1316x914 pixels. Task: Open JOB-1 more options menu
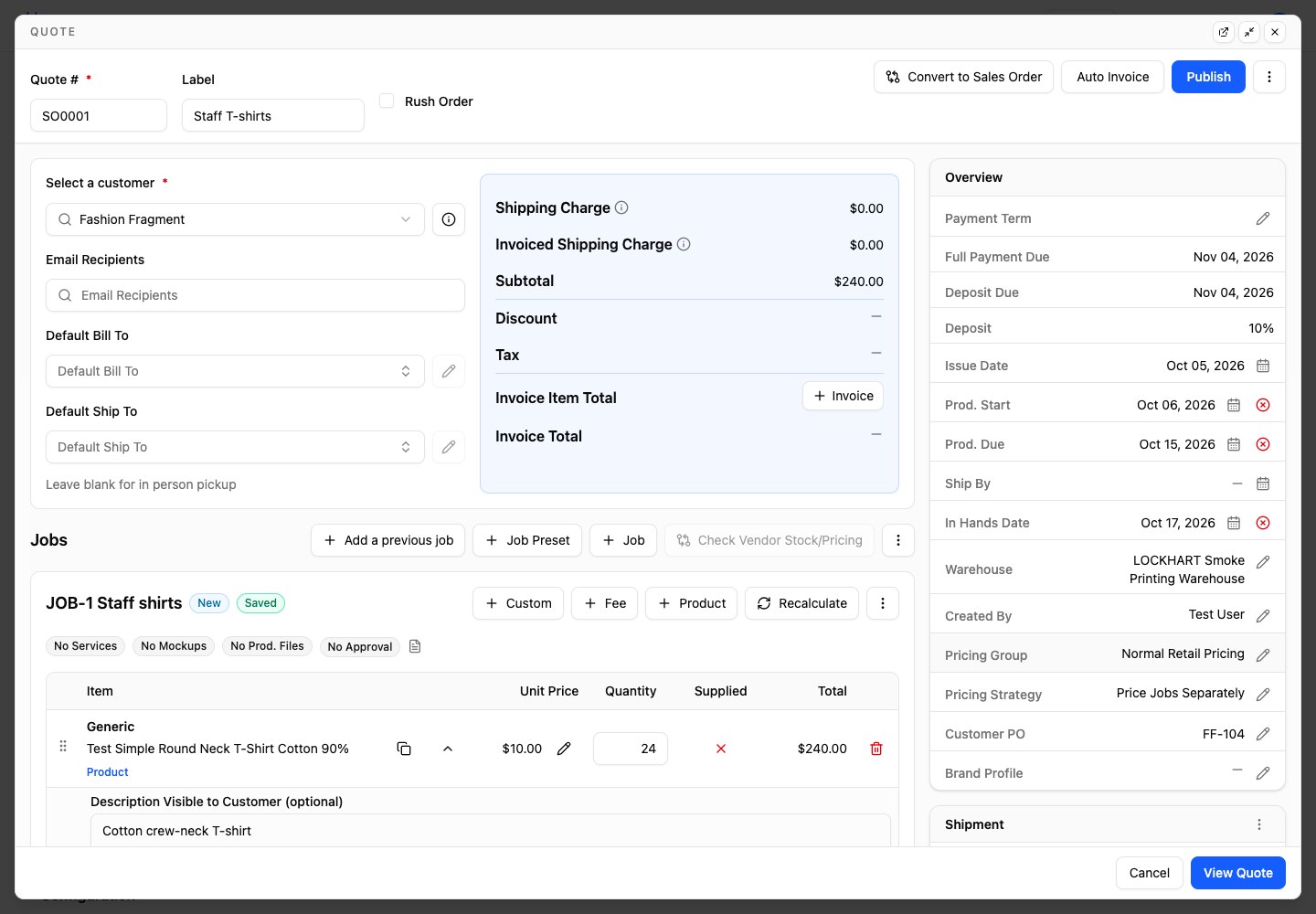point(883,603)
